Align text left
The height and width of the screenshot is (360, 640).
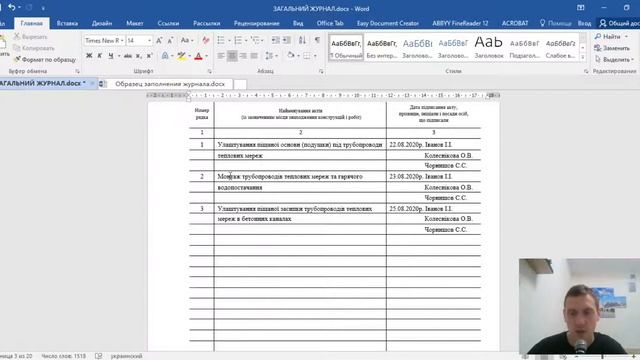221,56
